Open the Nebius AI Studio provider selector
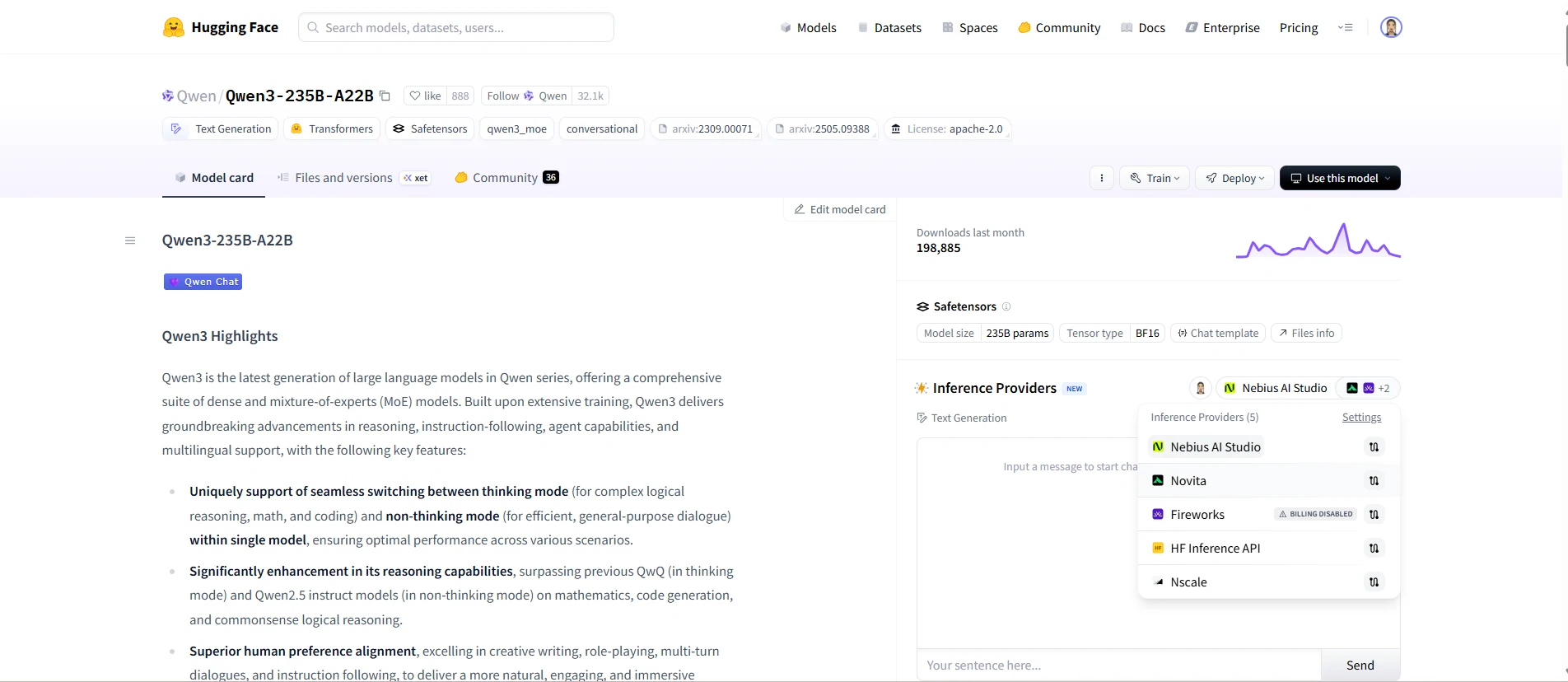Image resolution: width=1568 pixels, height=682 pixels. [x=1275, y=388]
